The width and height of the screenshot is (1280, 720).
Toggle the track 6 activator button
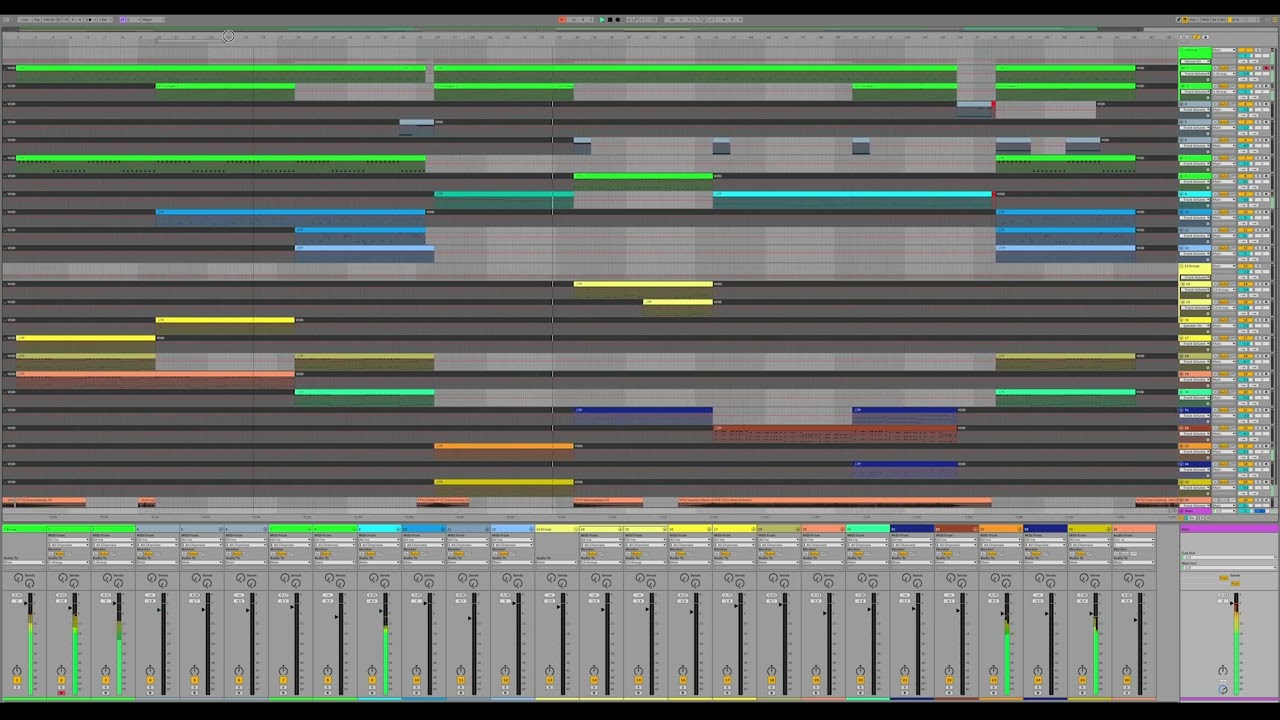pyautogui.click(x=239, y=680)
